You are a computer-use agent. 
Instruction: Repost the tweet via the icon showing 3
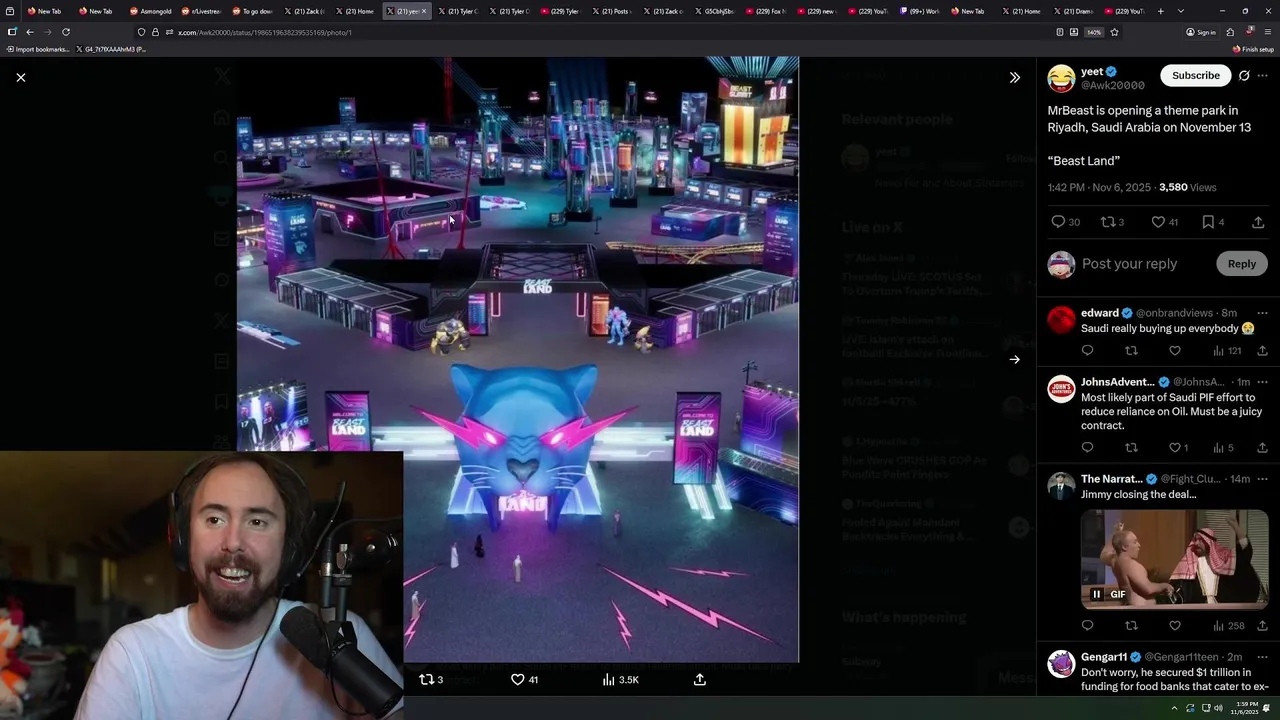click(x=1112, y=222)
